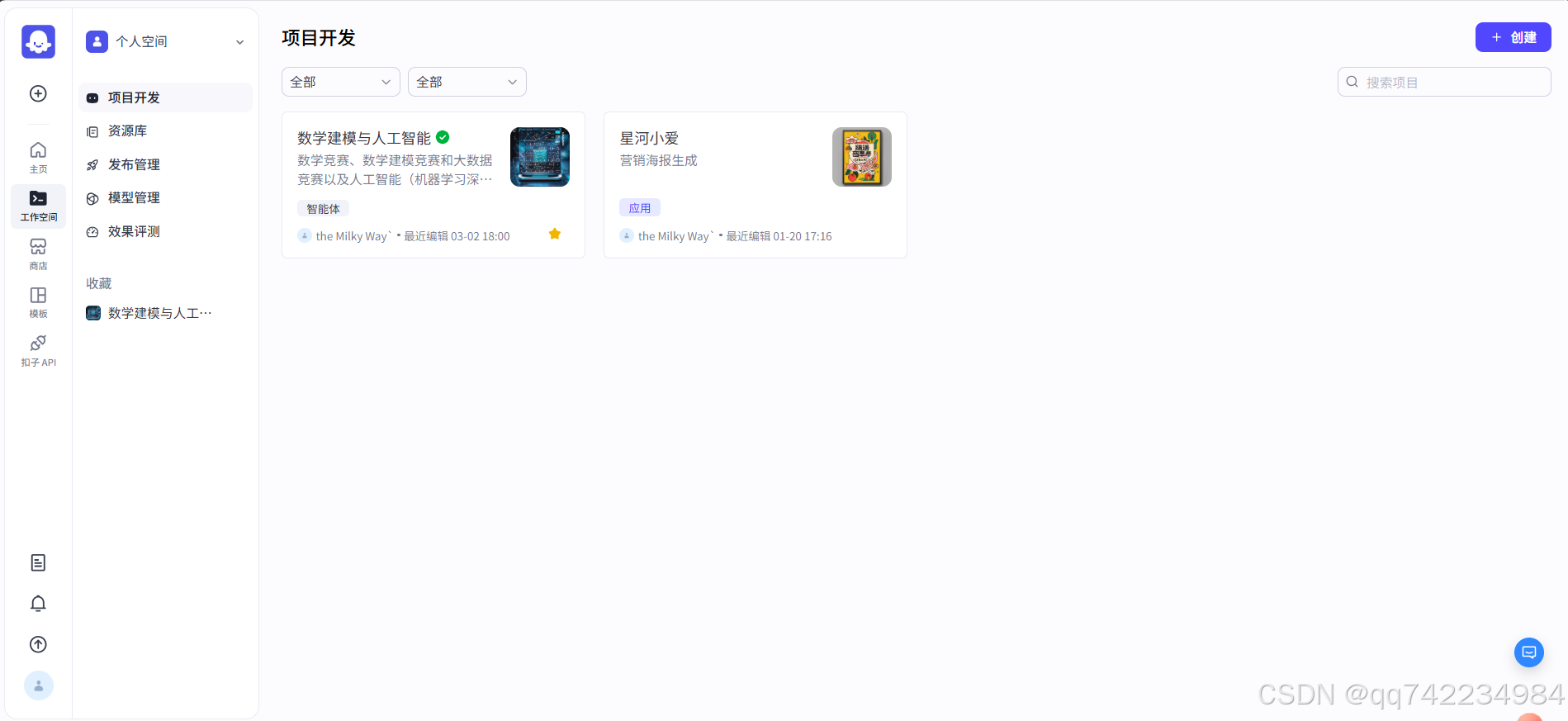Open favorited 数学建模与人工… link under 收藏
Image resolution: width=1568 pixels, height=721 pixels.
click(159, 313)
